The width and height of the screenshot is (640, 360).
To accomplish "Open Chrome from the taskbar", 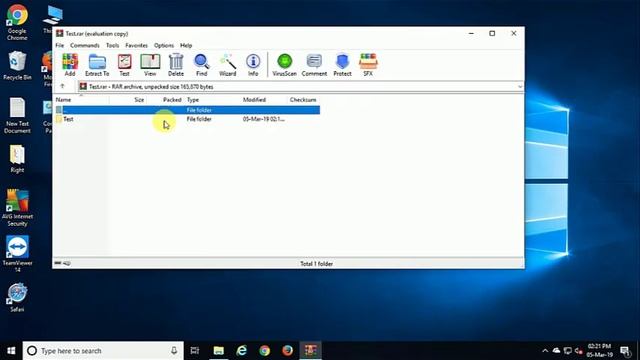I will 264,351.
